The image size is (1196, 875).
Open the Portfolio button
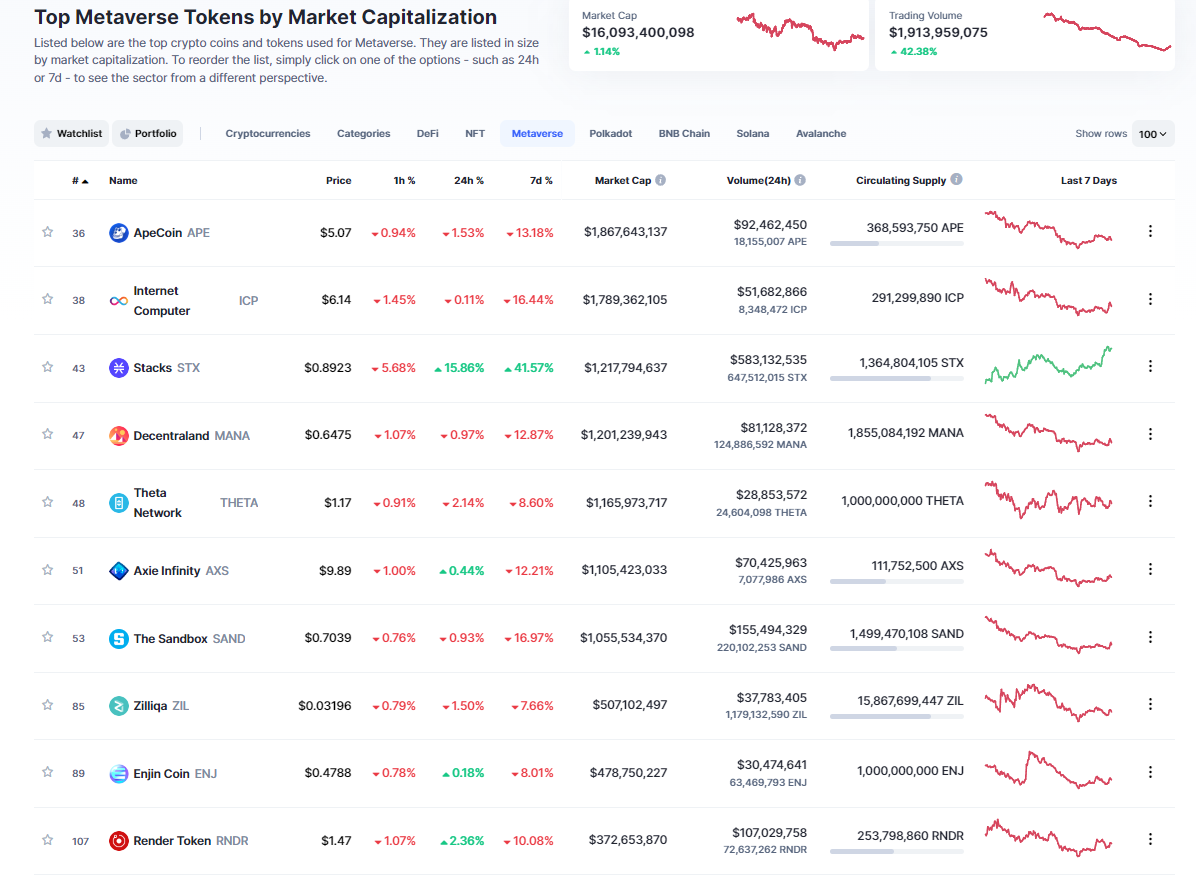(x=147, y=134)
